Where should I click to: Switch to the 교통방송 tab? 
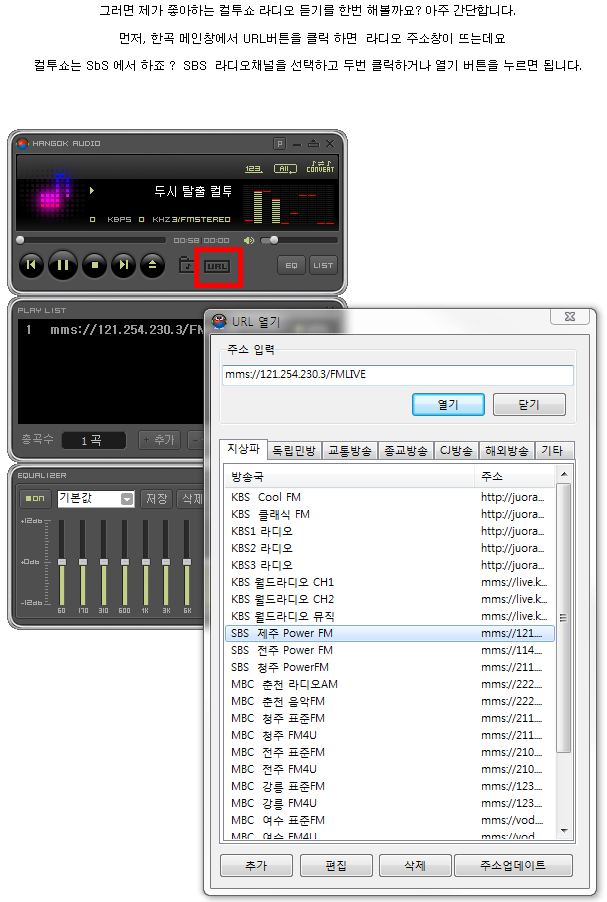(x=350, y=451)
